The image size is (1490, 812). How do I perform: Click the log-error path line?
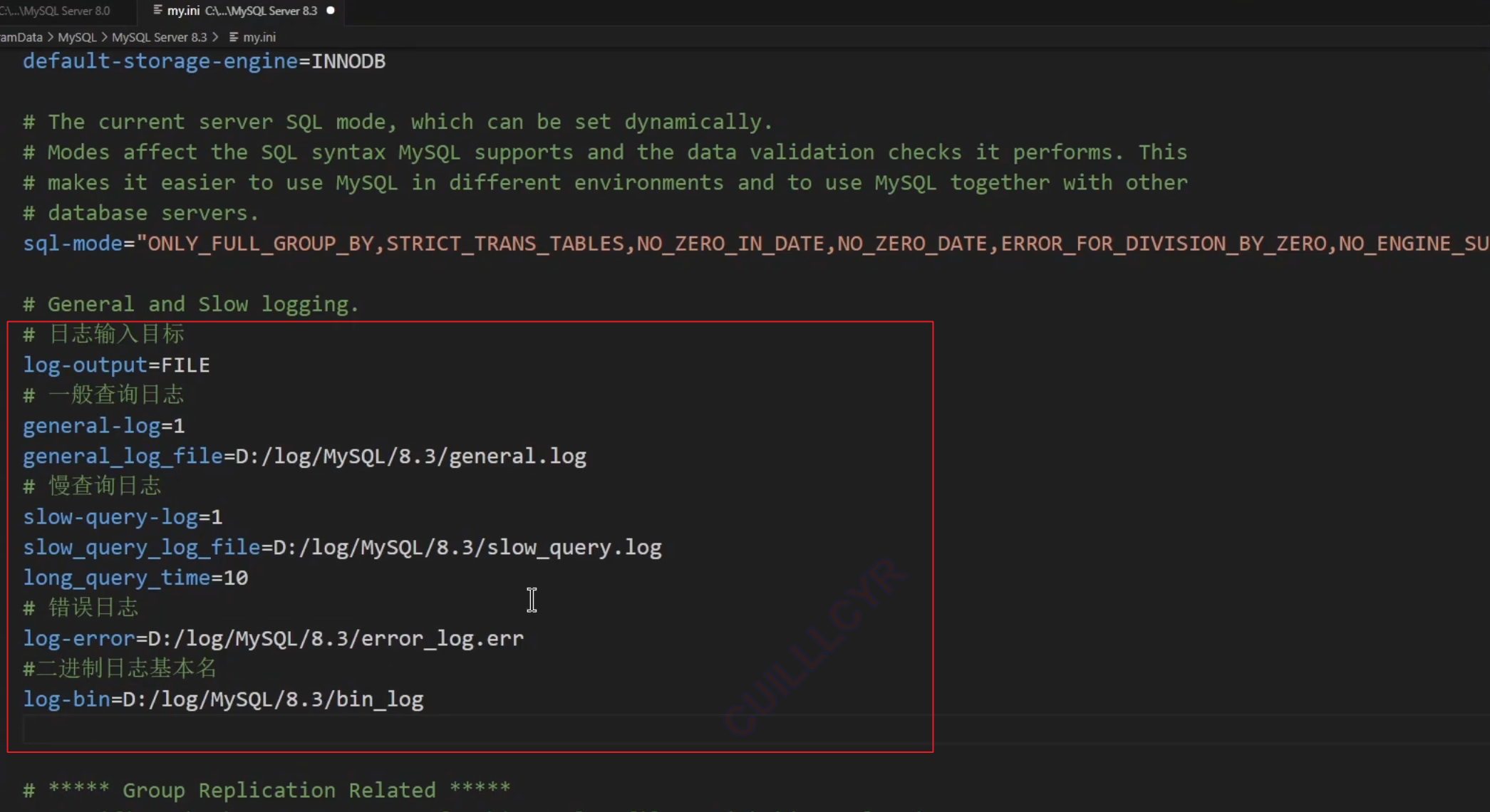point(273,639)
